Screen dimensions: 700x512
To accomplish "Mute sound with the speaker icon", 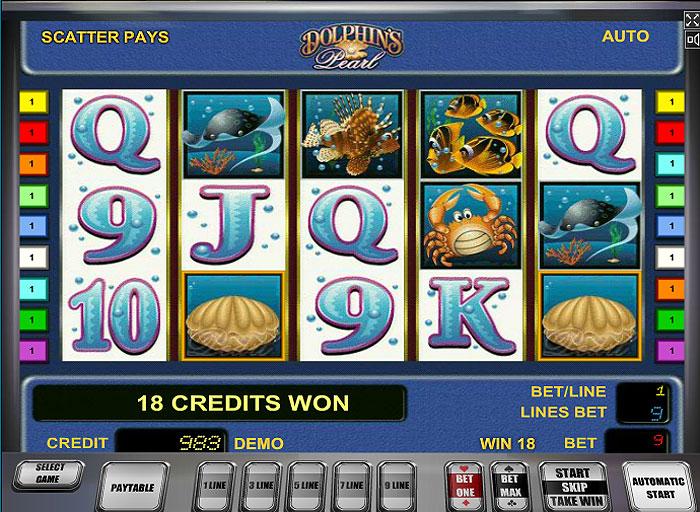I will tap(692, 40).
